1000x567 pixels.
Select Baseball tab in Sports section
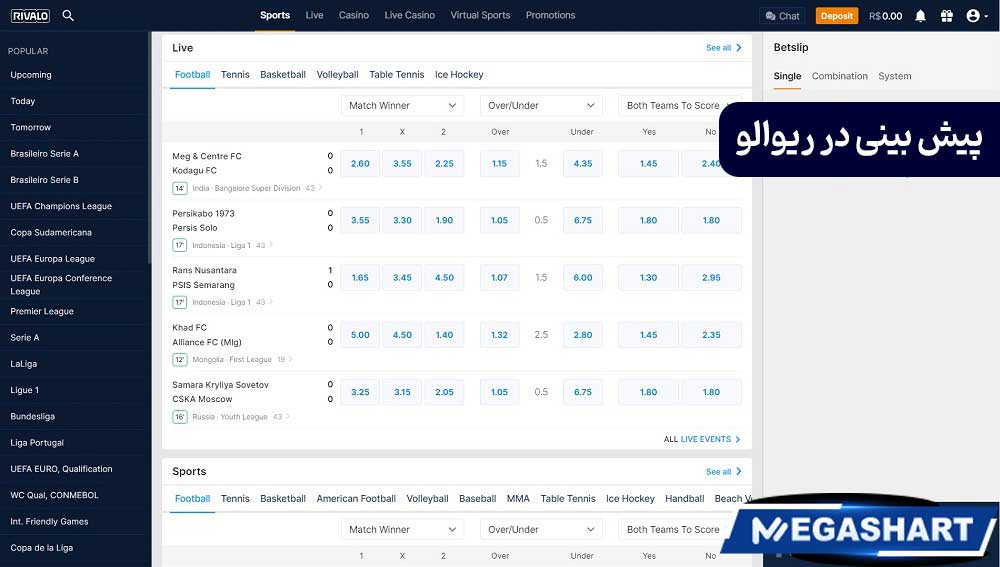point(478,499)
